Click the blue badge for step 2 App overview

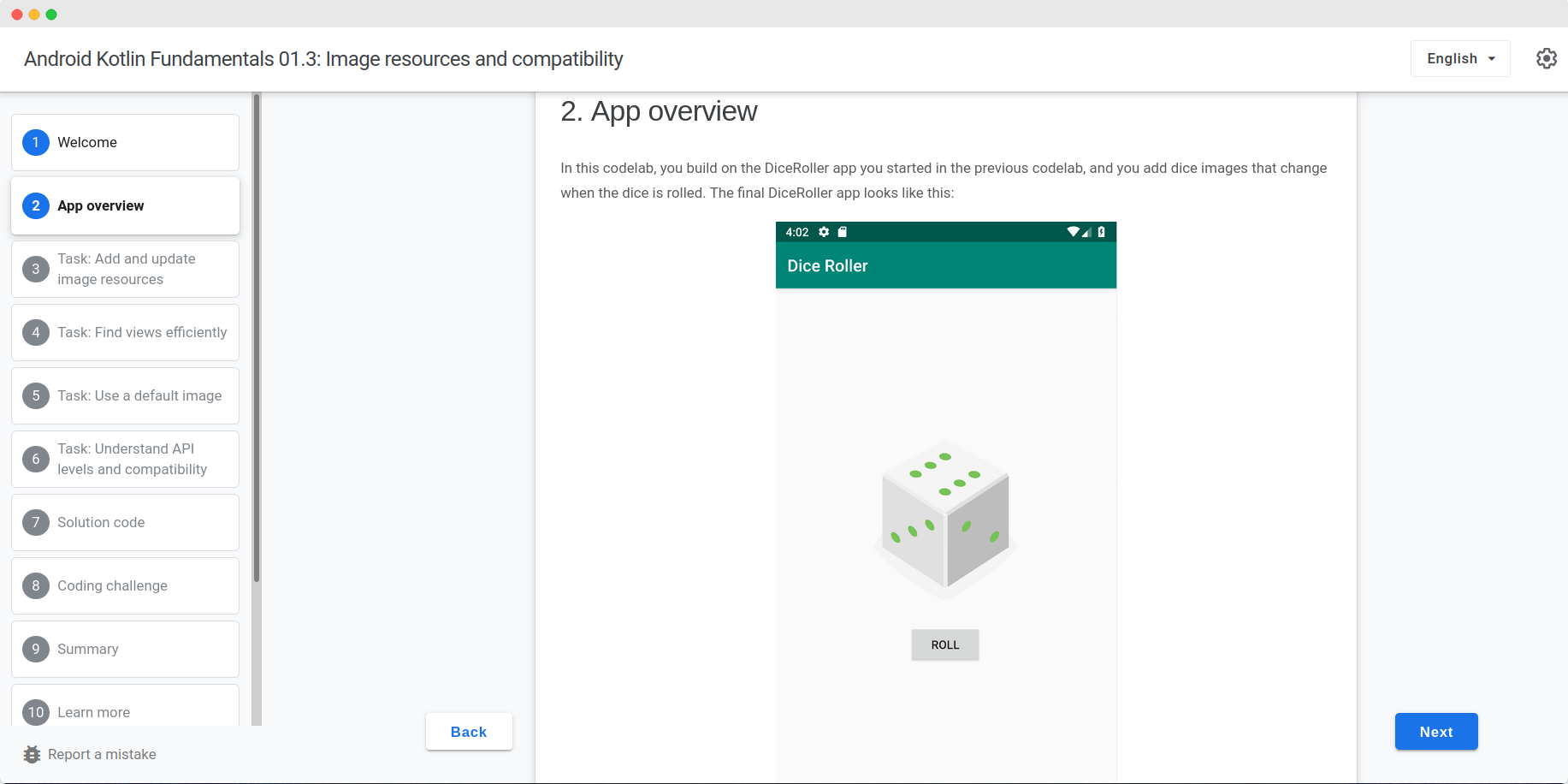[35, 205]
